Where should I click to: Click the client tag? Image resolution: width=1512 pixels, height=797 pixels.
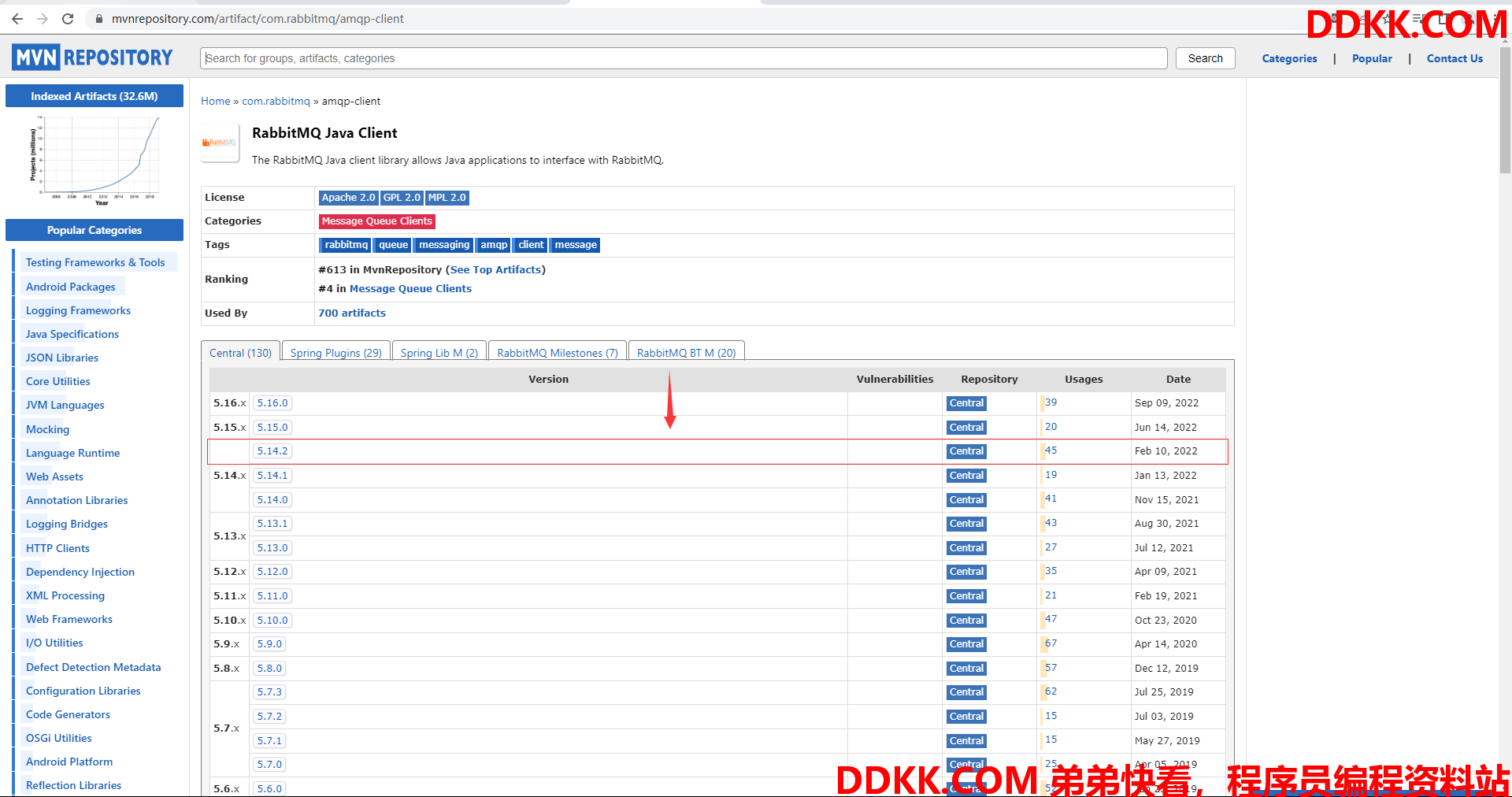(x=531, y=245)
